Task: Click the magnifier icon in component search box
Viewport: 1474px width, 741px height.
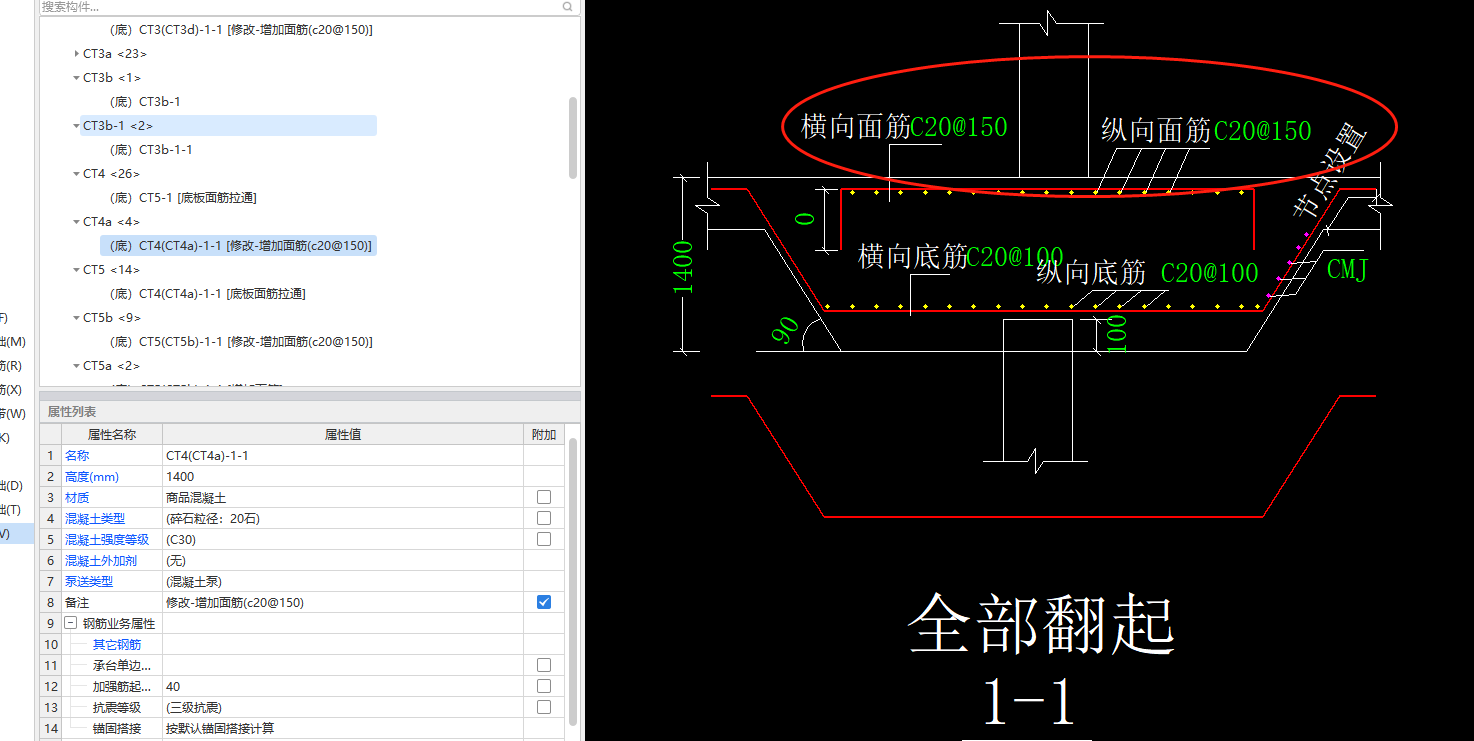Action: [x=568, y=6]
